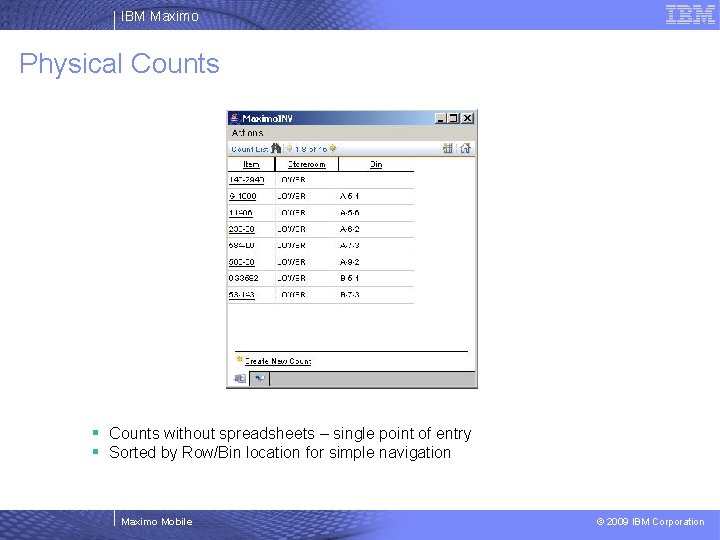
Task: Click bin value A-6-2
Action: (x=349, y=229)
